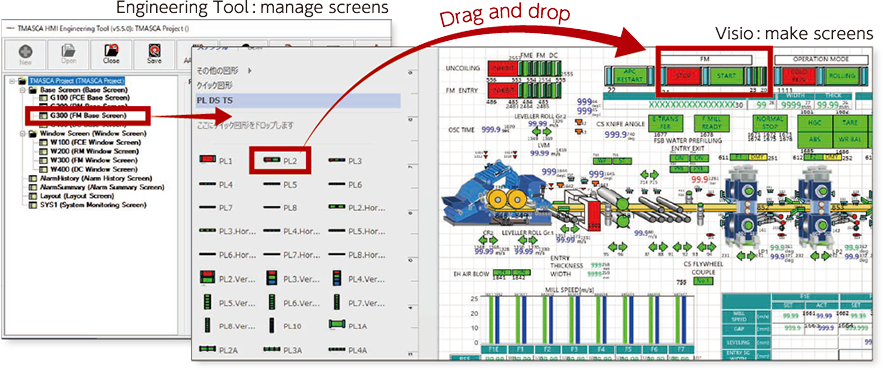883x370 pixels.
Task: Open the クイック図形 stencil entry
Action: [x=214, y=85]
